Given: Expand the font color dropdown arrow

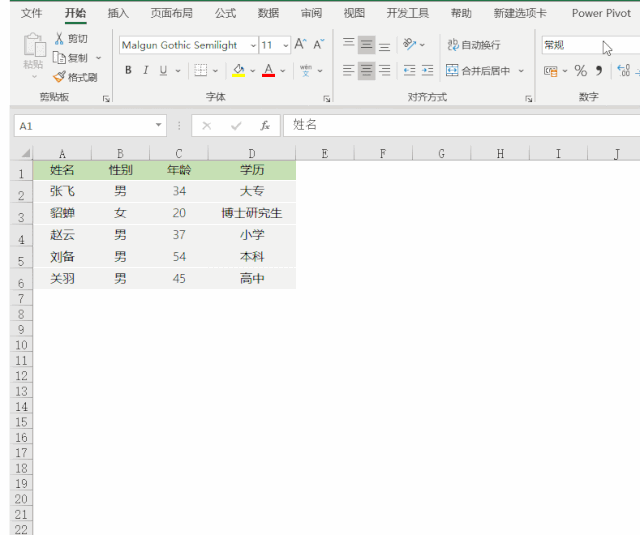Looking at the screenshot, I should 282,71.
